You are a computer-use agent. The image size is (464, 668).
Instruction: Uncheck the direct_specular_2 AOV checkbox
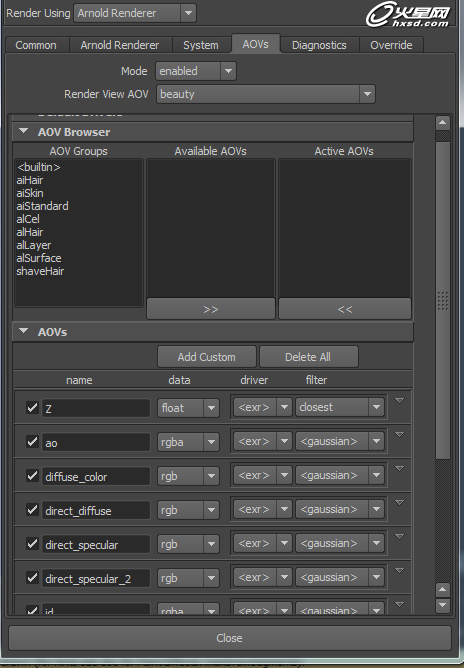[x=32, y=578]
